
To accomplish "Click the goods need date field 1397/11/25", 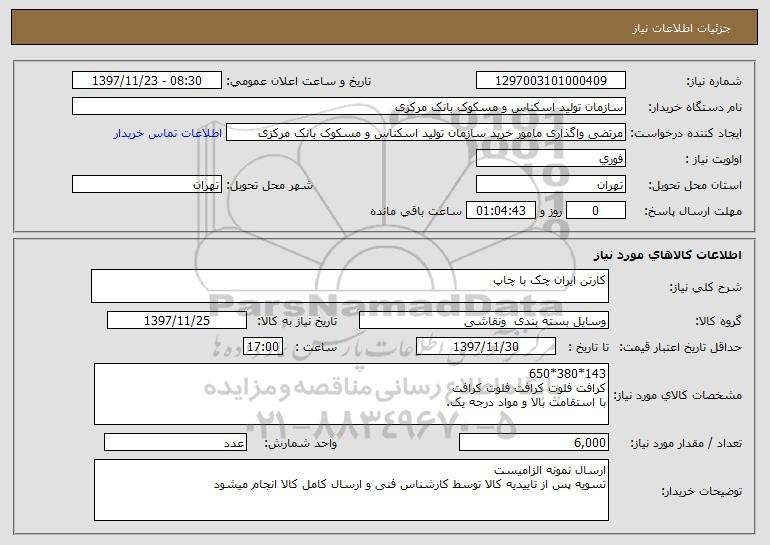I will pyautogui.click(x=177, y=320).
